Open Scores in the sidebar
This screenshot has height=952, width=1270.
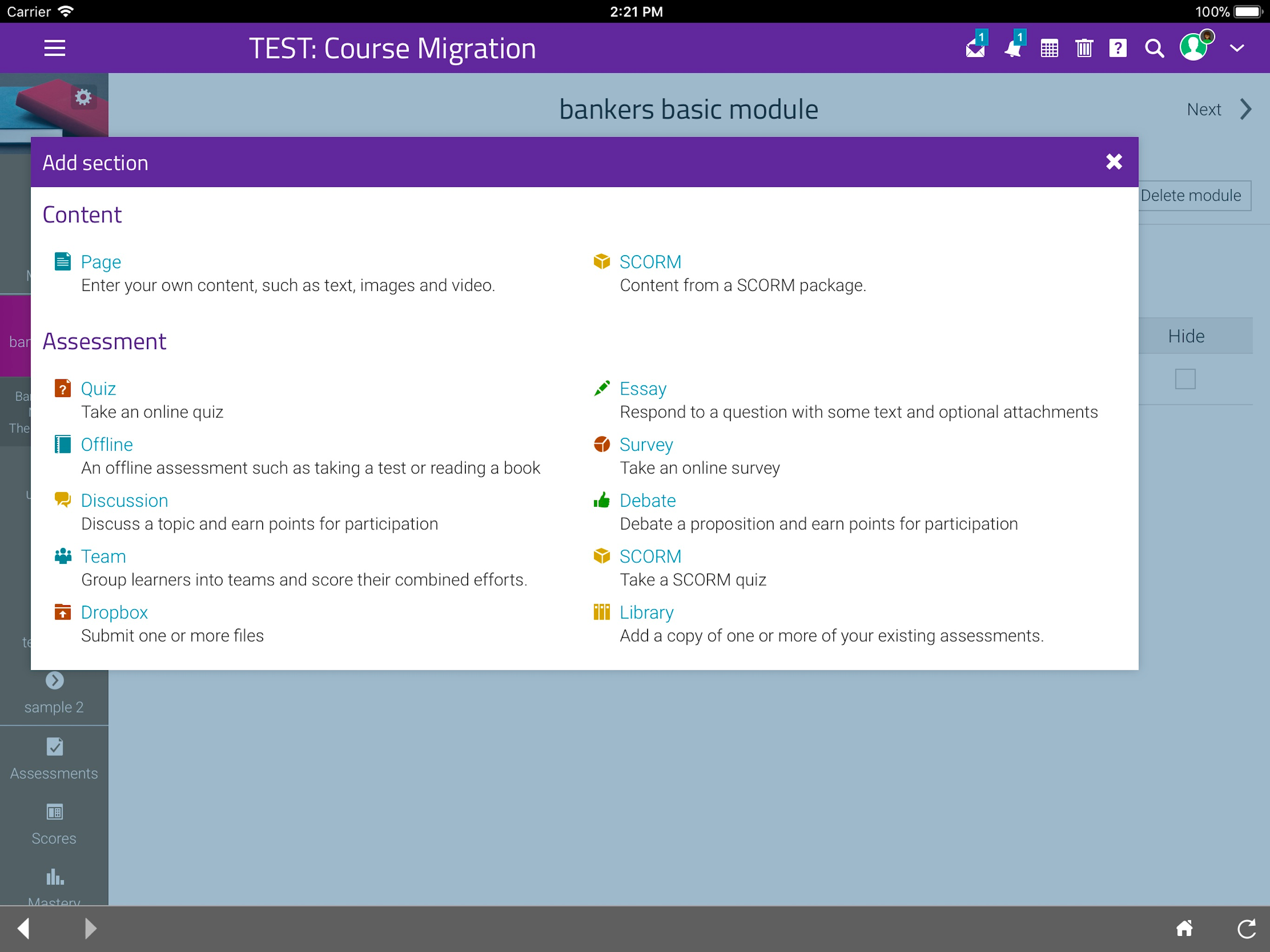pos(54,825)
